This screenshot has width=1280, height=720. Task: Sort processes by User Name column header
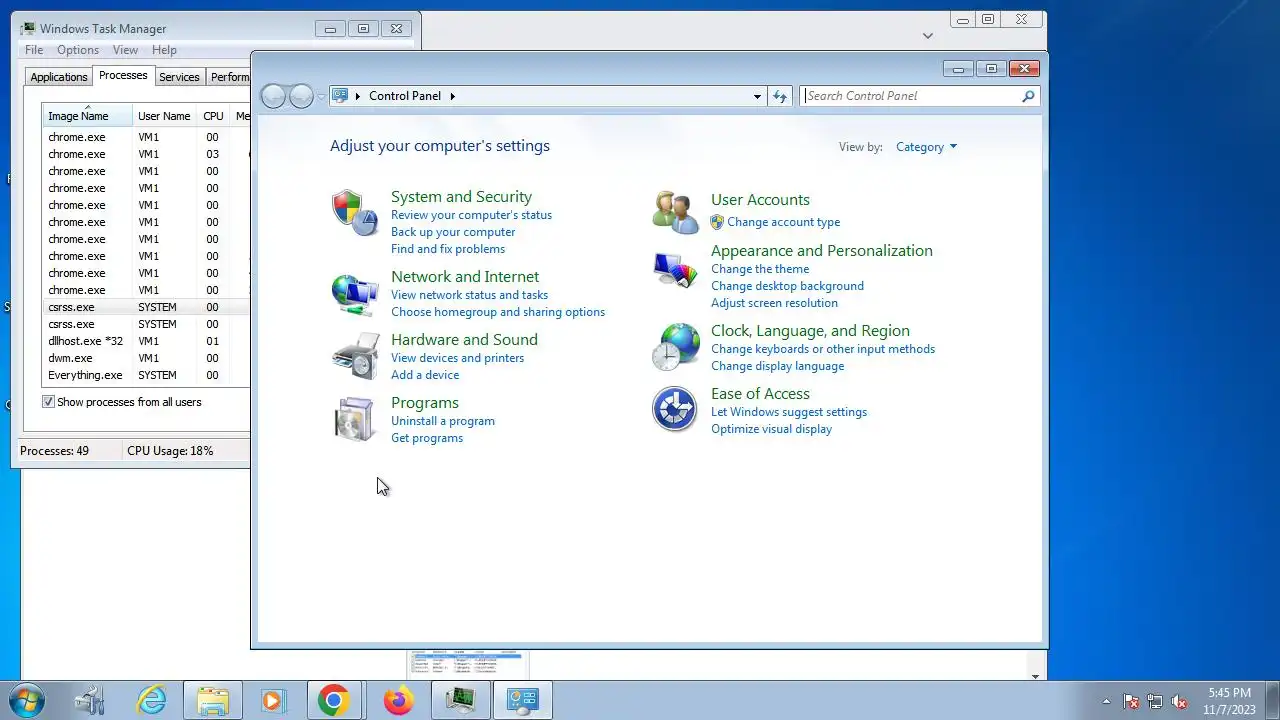tap(164, 116)
